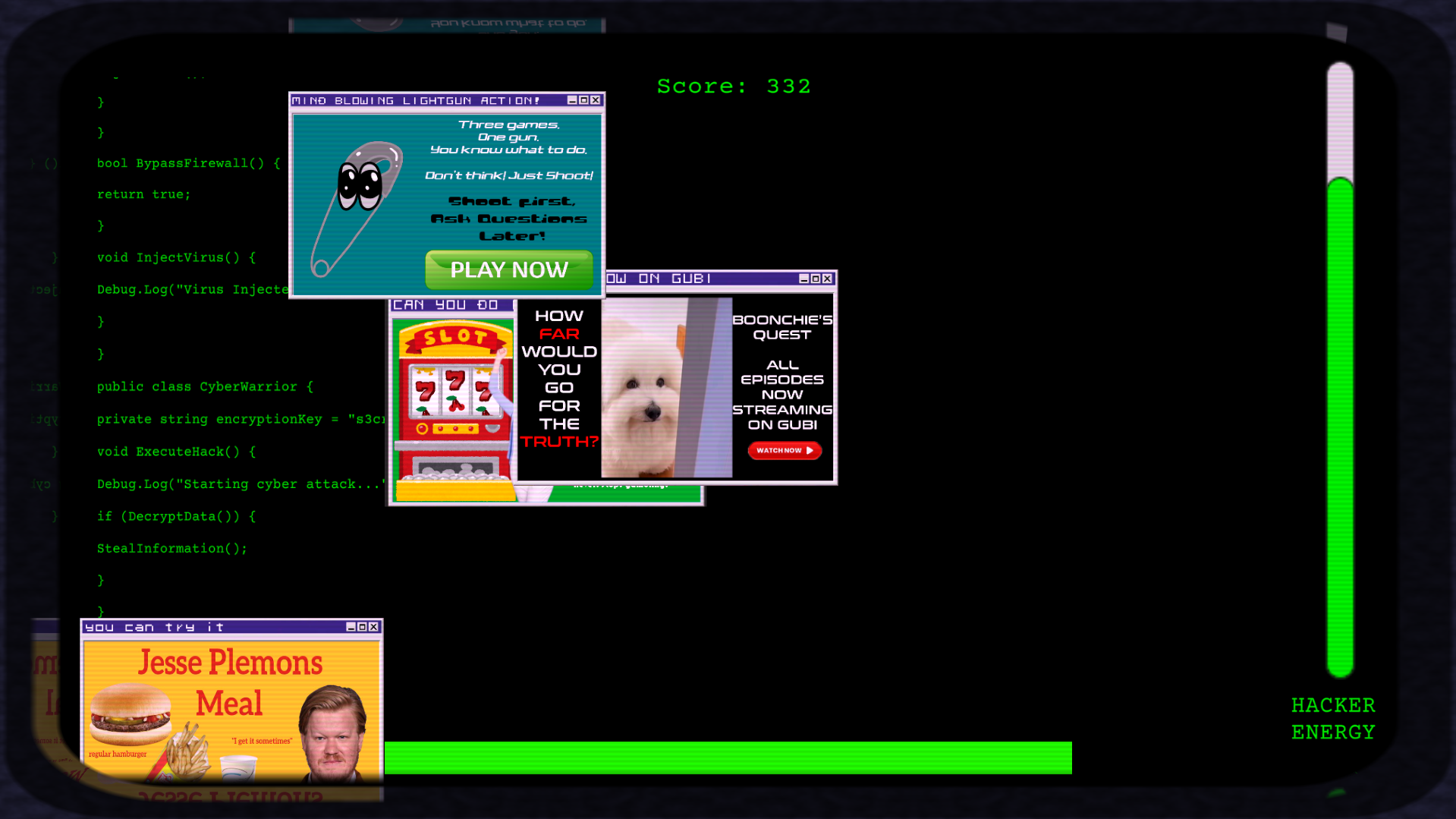Maximize the Mind Blowing Lightgun Action popup
1456x819 pixels.
(x=583, y=100)
